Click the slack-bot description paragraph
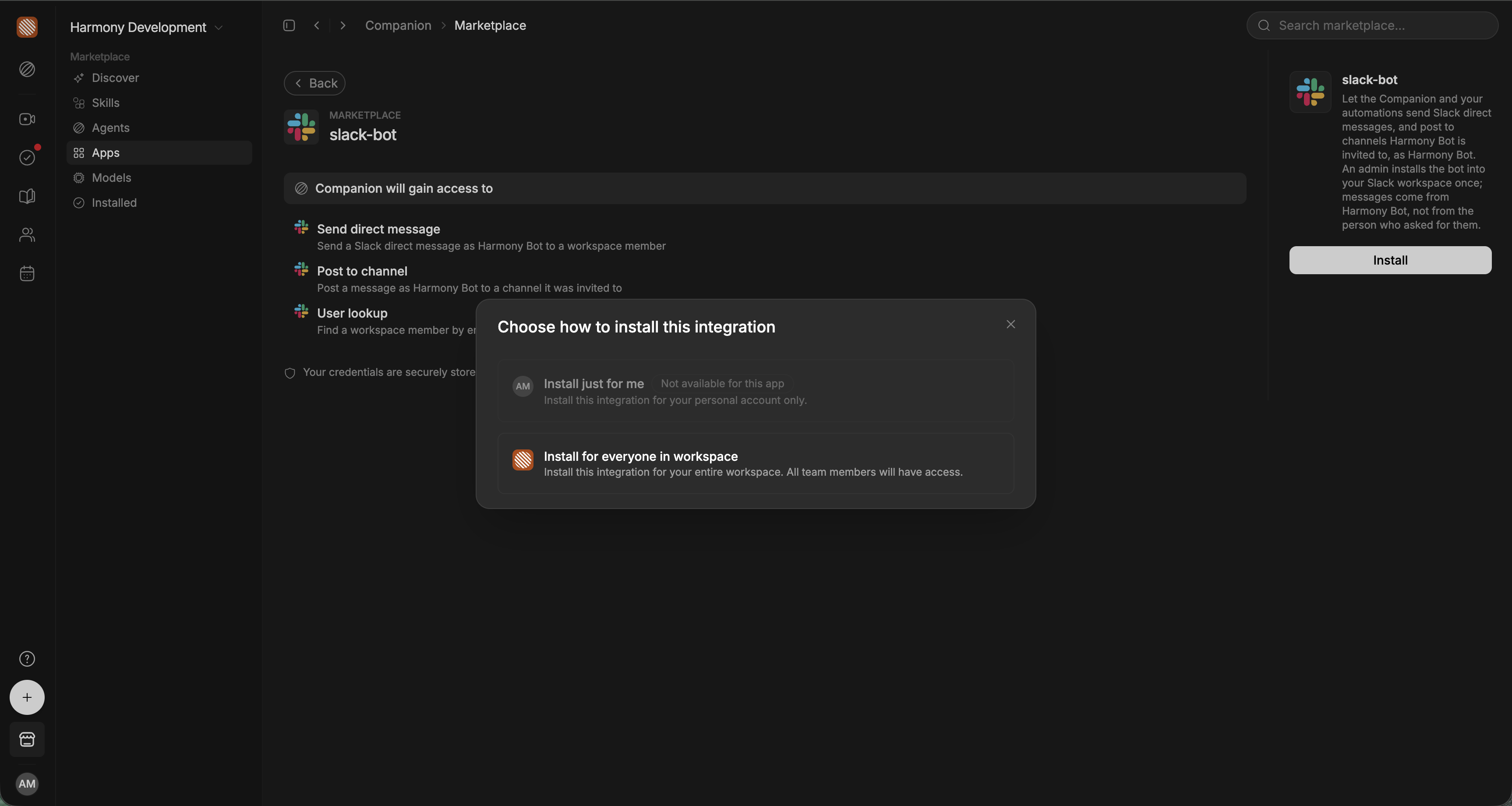This screenshot has width=1512, height=806. click(1417, 162)
